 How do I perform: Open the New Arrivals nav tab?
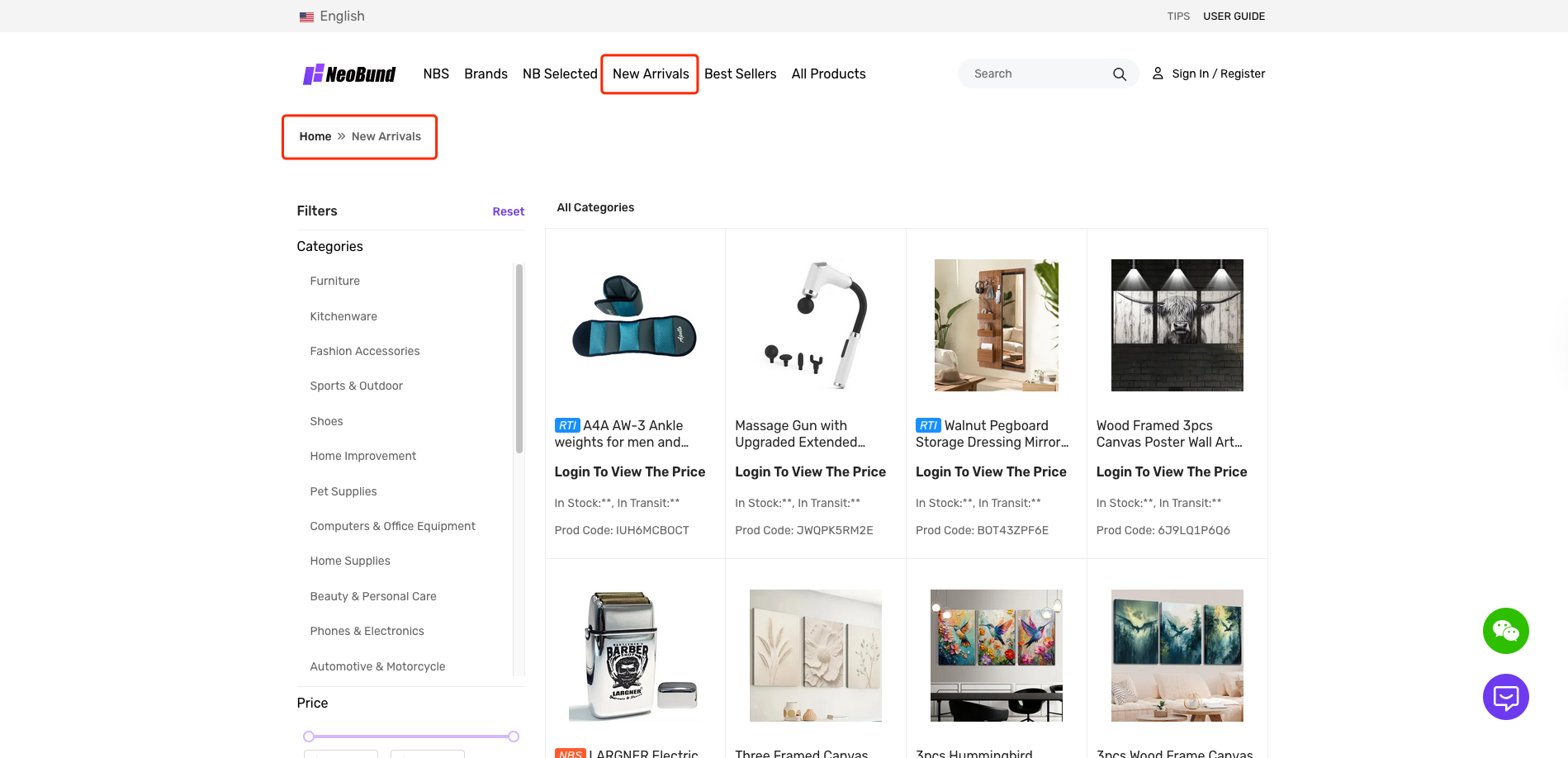click(651, 74)
